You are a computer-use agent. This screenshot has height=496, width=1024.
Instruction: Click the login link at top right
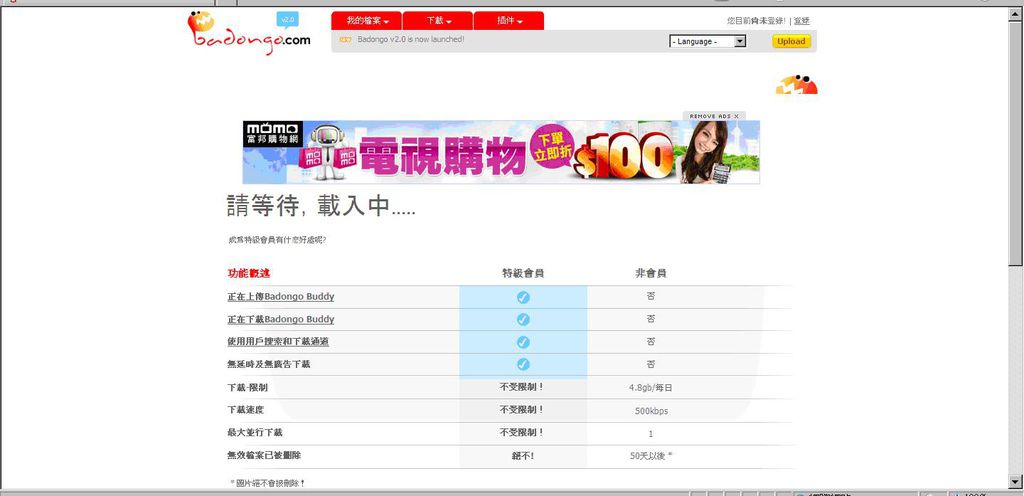click(801, 21)
